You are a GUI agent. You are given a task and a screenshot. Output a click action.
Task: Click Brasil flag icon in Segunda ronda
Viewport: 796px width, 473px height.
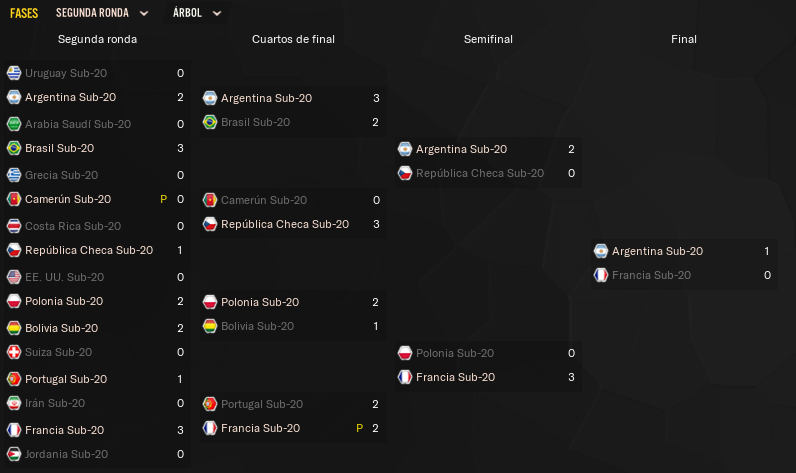[x=14, y=148]
